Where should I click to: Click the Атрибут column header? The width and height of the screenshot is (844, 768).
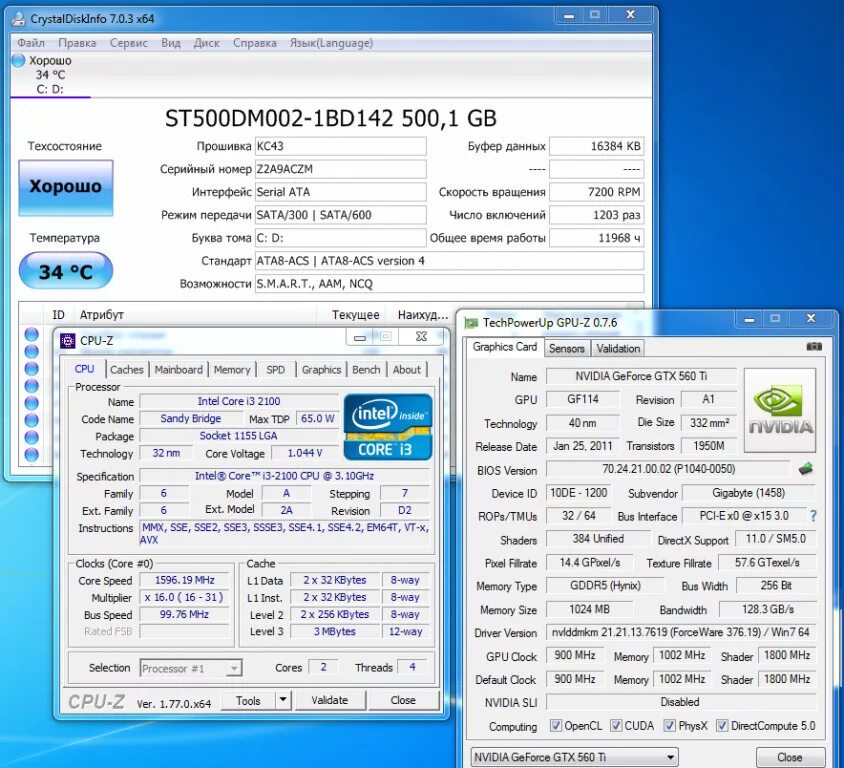click(102, 315)
